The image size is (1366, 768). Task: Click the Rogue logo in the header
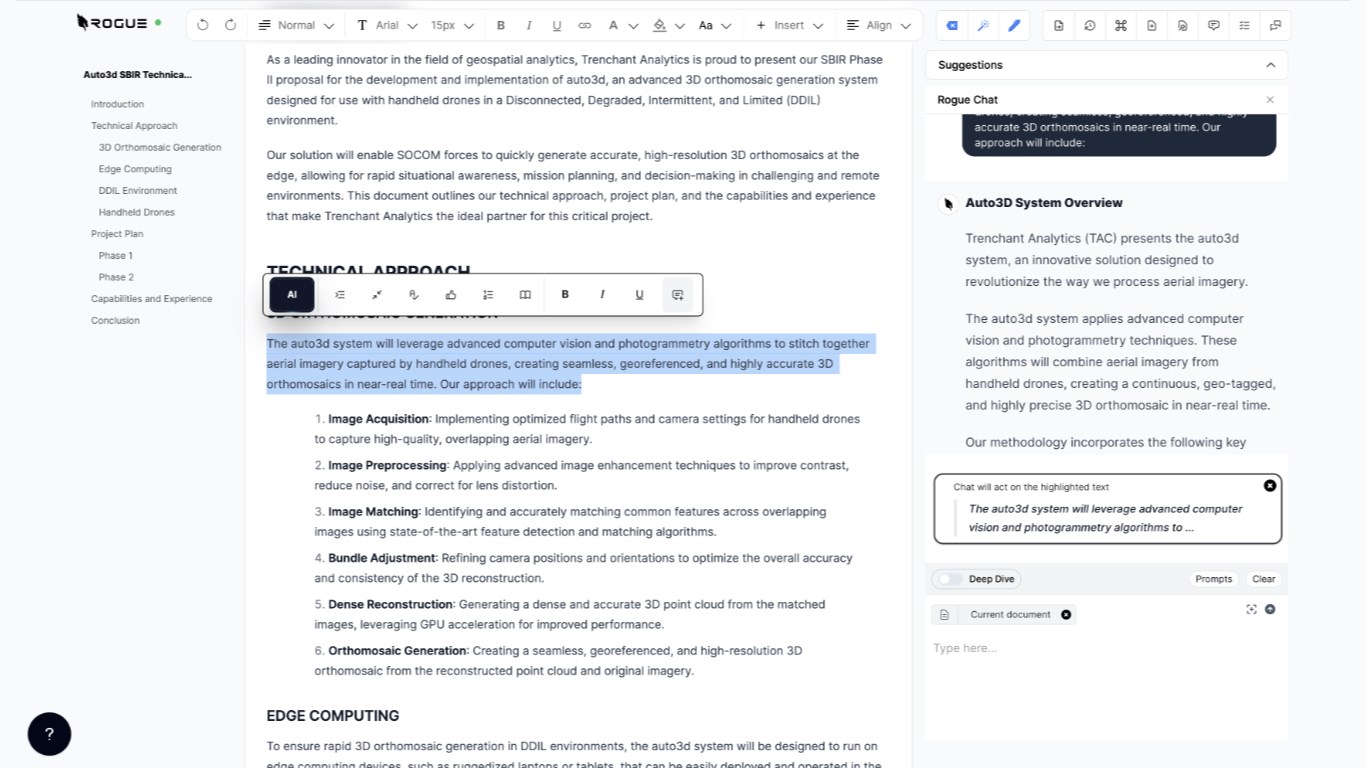pyautogui.click(x=113, y=22)
